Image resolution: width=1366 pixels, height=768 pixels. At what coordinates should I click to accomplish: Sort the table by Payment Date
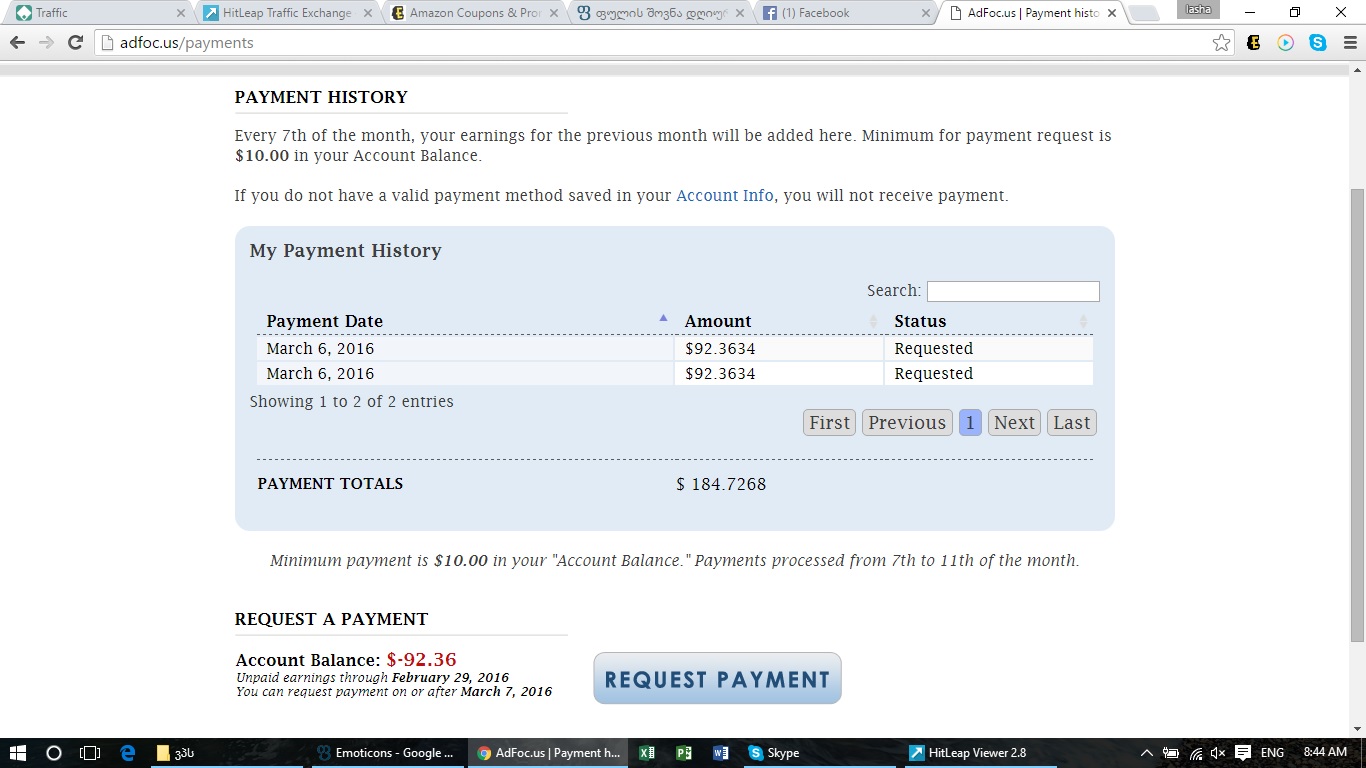[465, 321]
